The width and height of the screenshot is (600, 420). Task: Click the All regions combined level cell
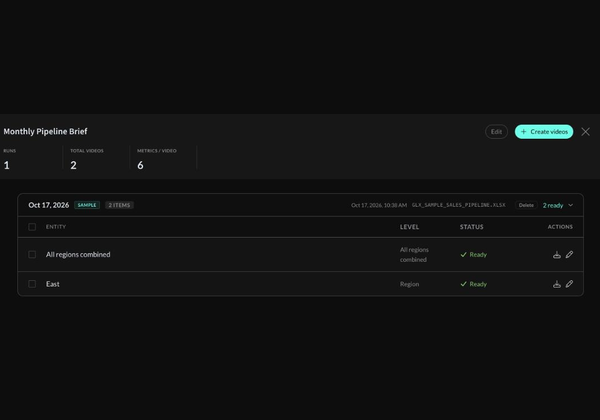coord(414,254)
